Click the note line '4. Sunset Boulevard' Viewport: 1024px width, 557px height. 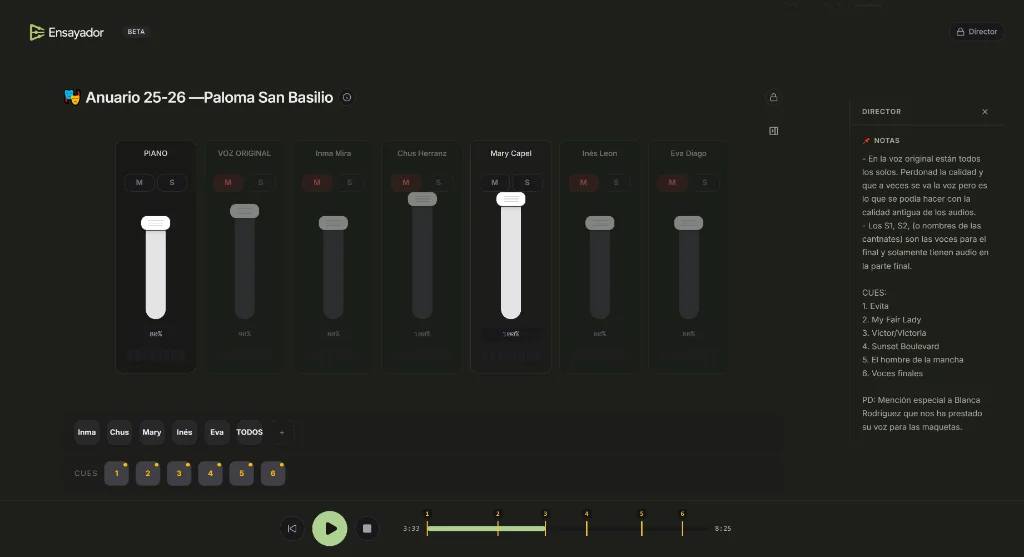click(x=901, y=346)
